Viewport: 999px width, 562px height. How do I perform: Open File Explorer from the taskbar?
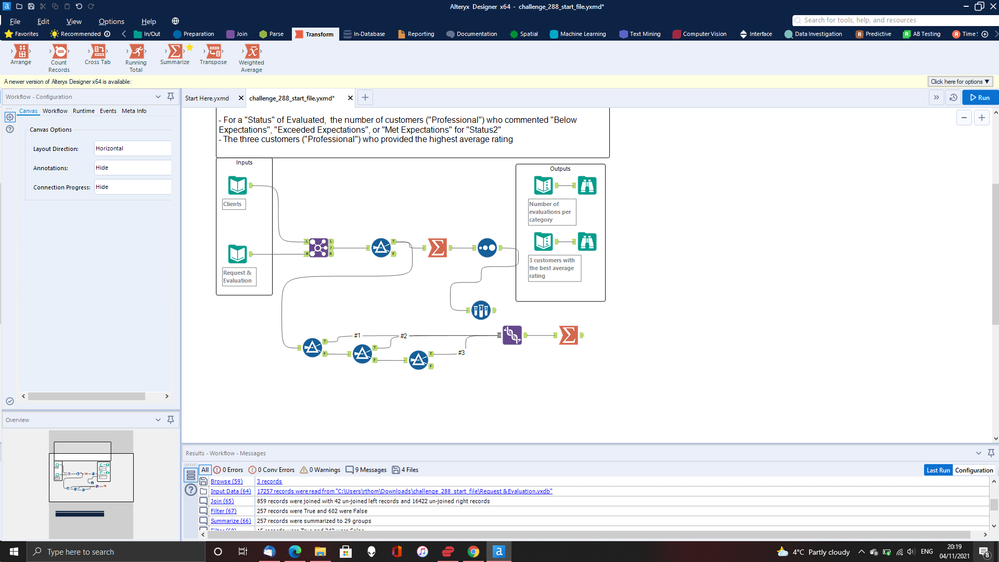click(320, 551)
